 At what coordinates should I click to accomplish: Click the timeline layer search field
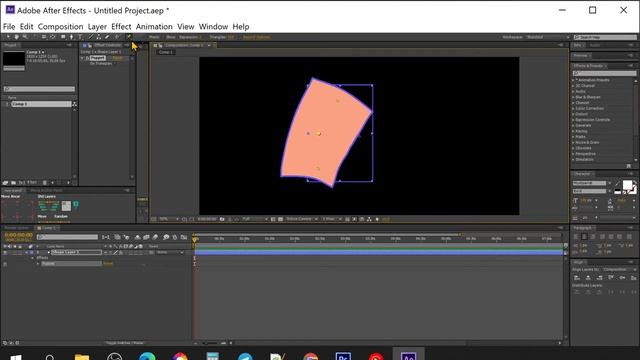pos(67,237)
